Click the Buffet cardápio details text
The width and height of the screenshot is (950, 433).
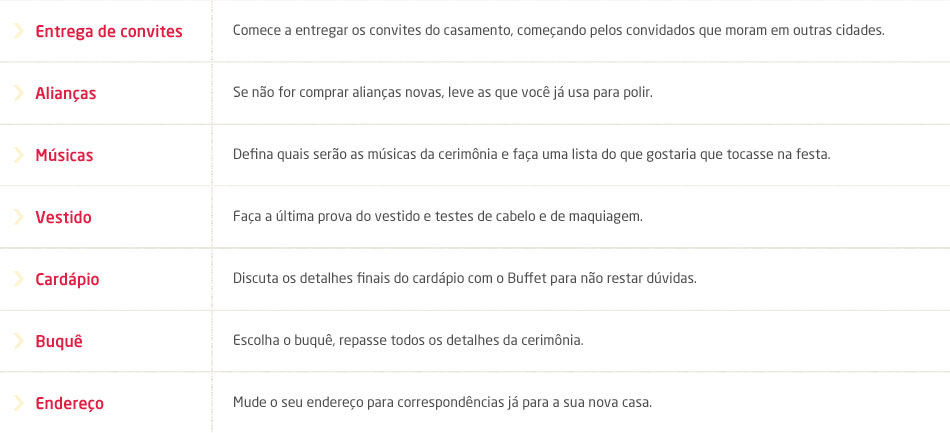pos(464,279)
